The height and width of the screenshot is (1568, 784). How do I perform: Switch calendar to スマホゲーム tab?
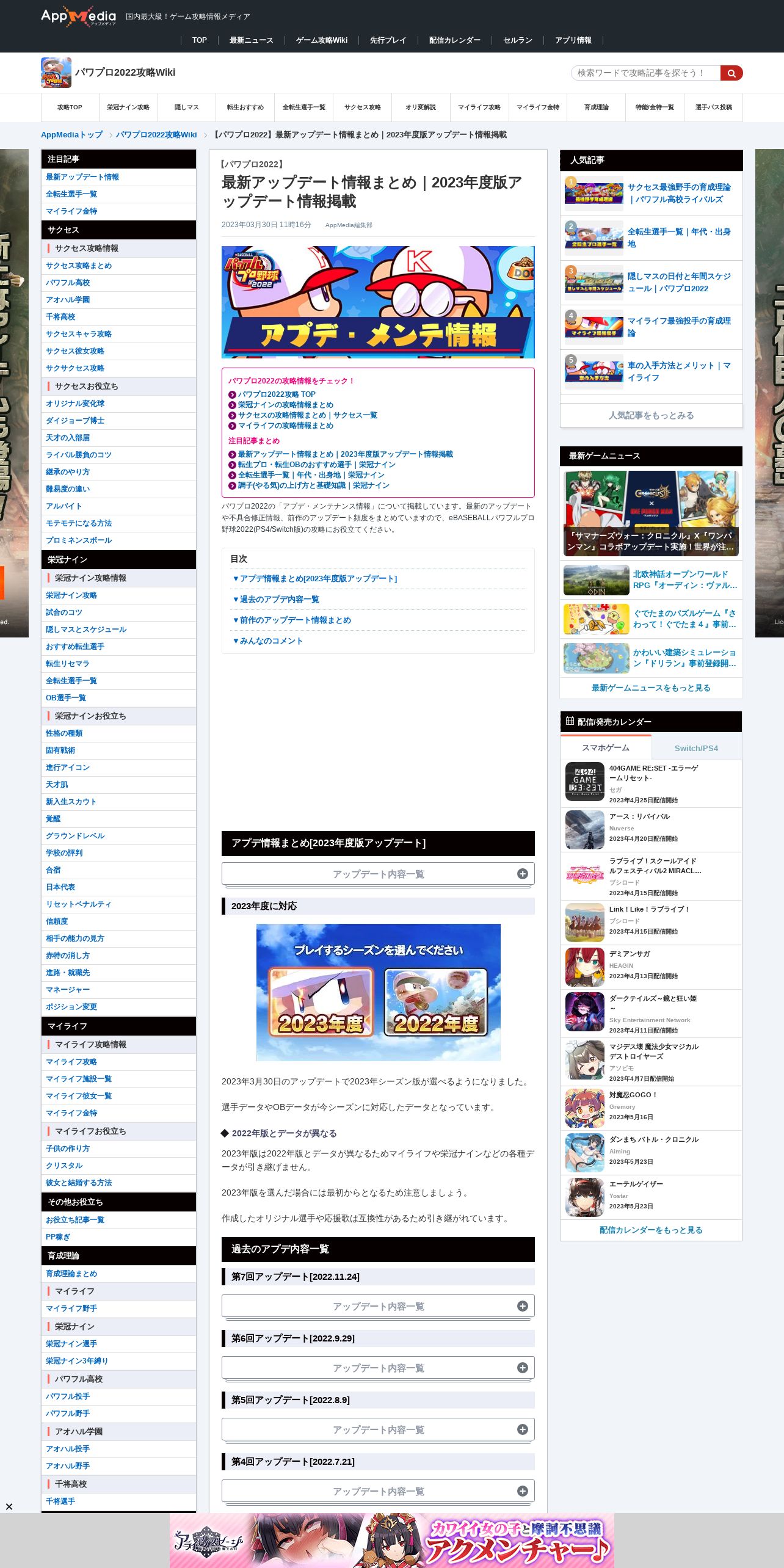606,747
